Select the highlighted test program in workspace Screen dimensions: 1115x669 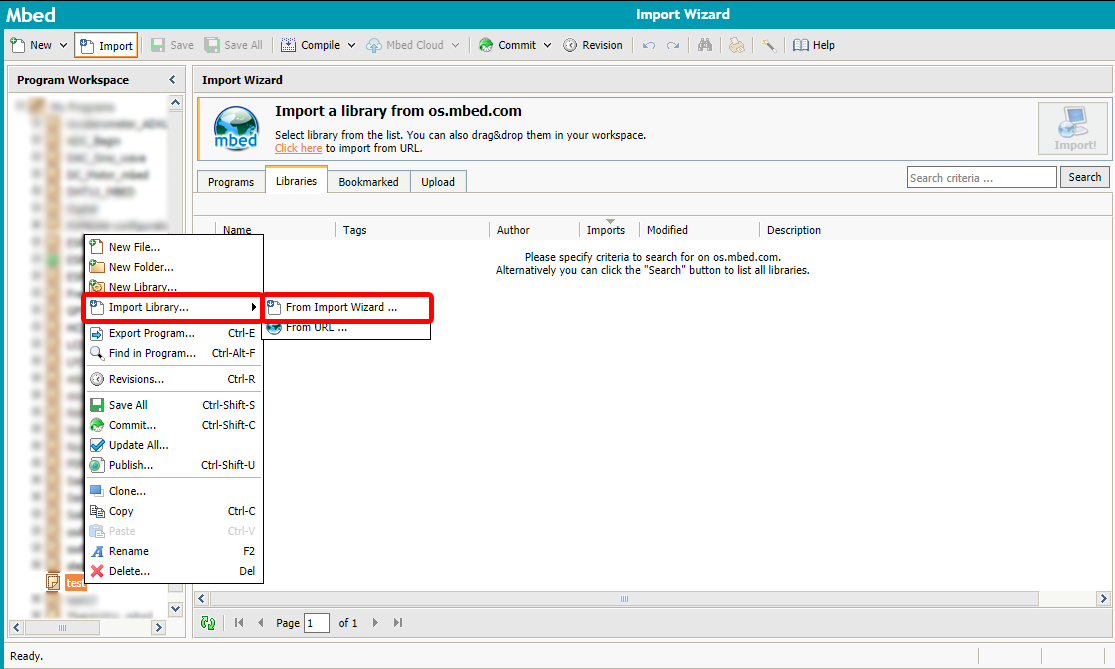click(75, 582)
